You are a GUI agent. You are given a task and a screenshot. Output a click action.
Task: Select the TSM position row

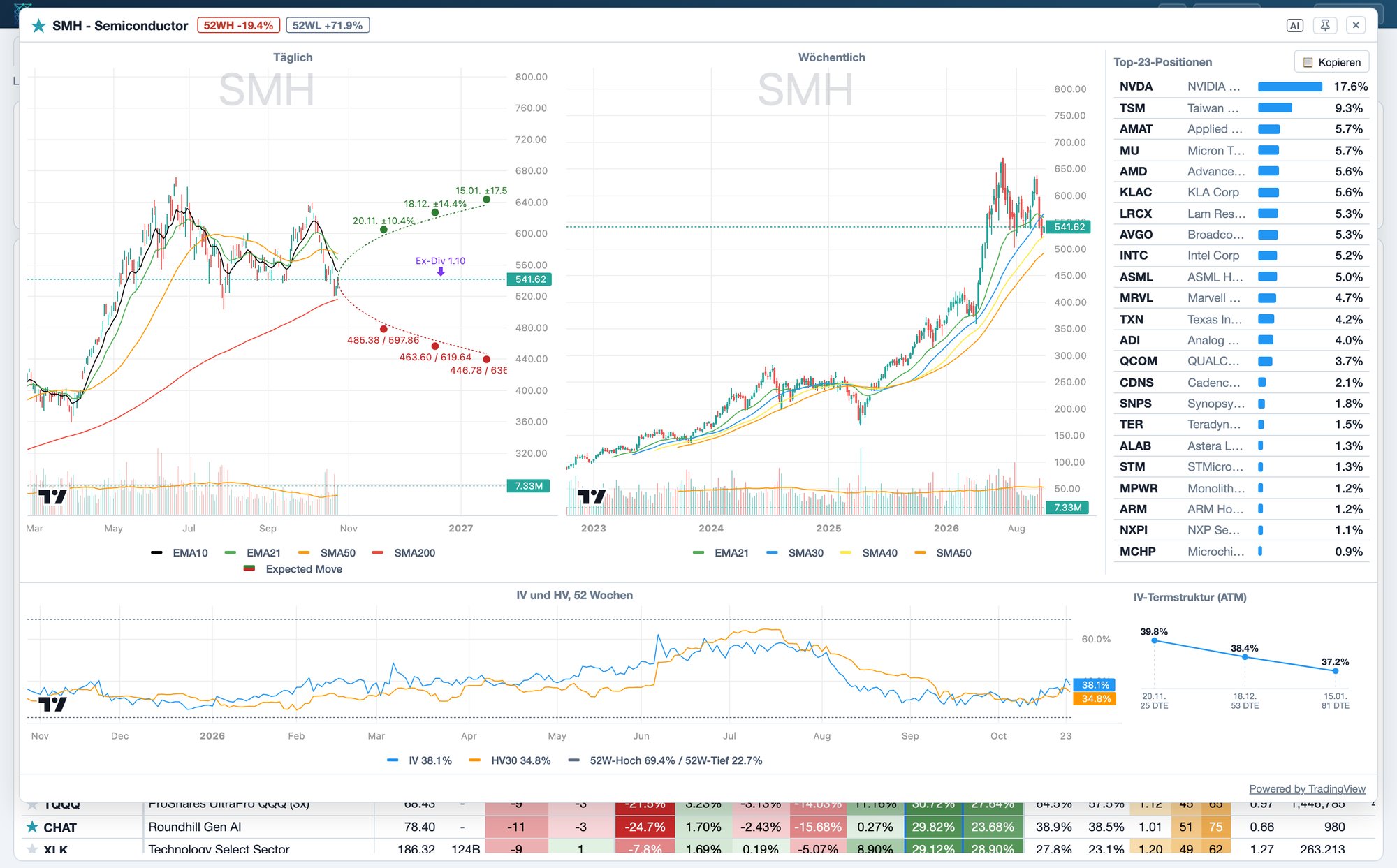pos(1241,108)
